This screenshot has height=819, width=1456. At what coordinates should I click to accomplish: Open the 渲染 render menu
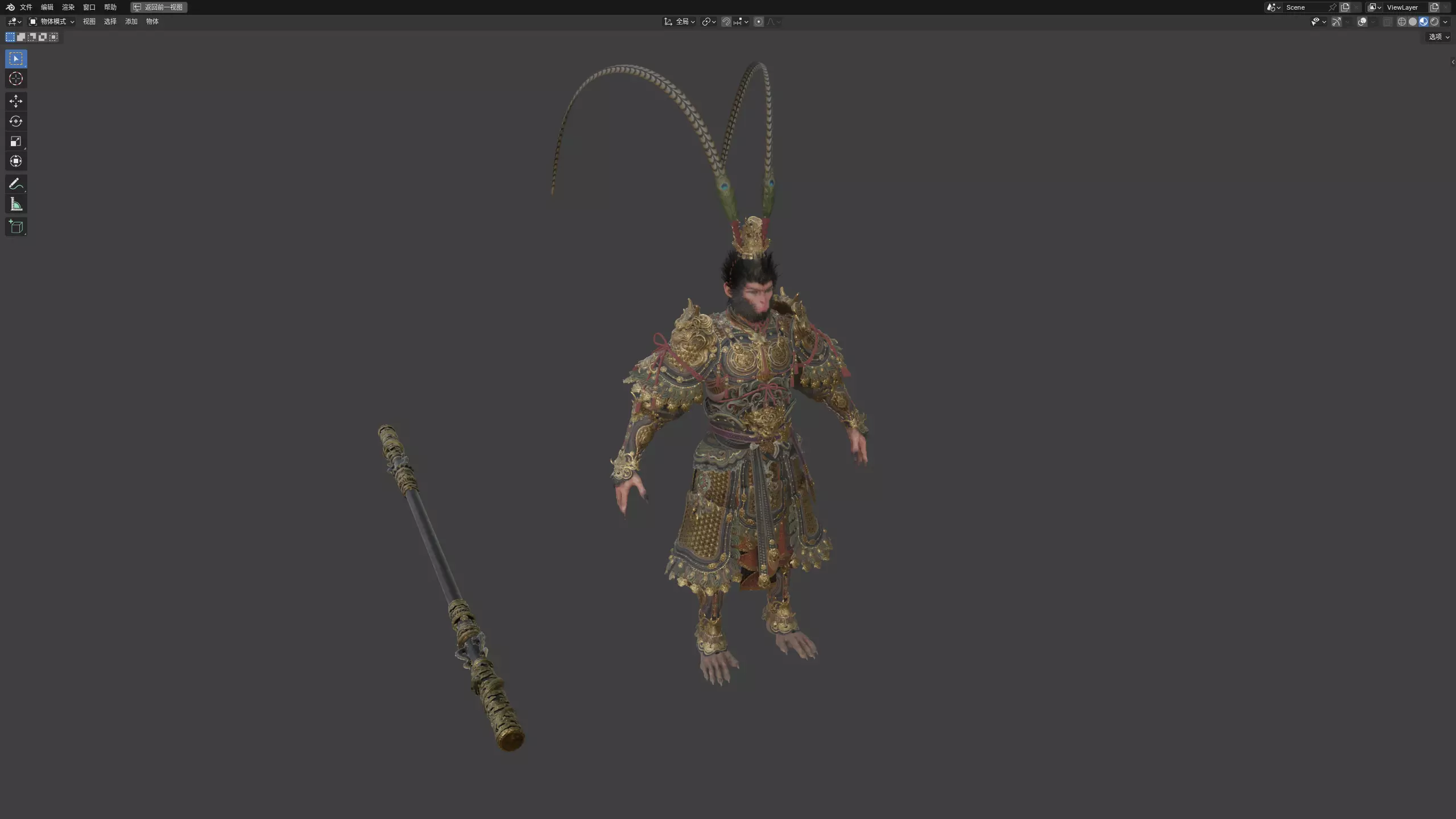click(x=68, y=7)
